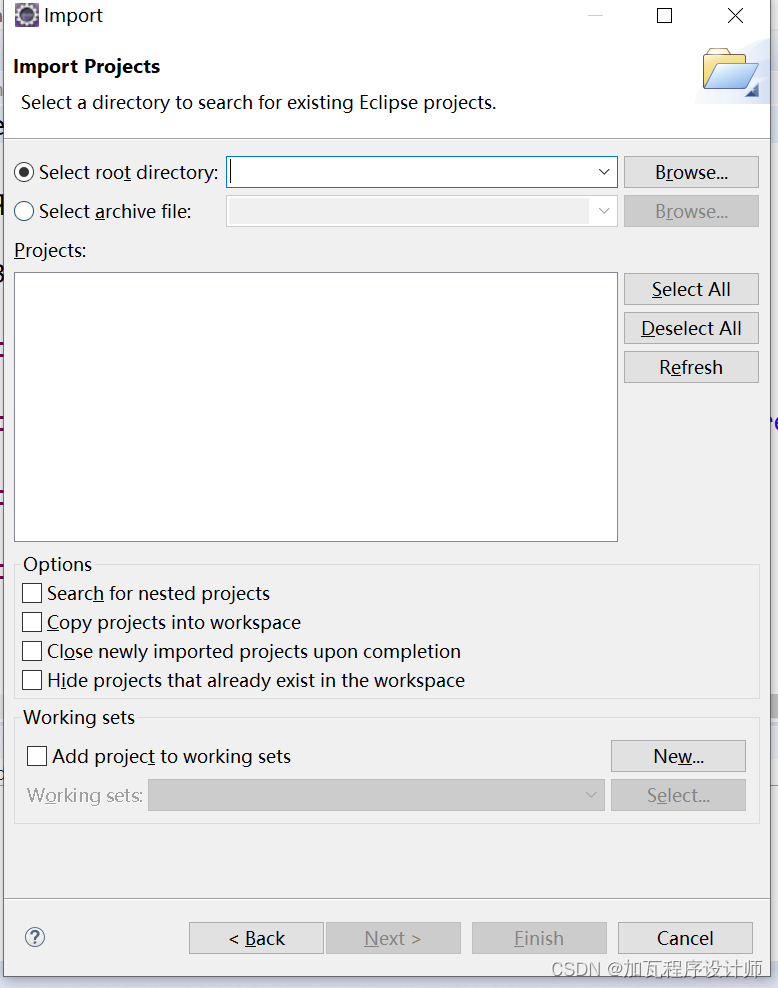Tick Close newly imported projects upon completion
The width and height of the screenshot is (778, 988).
pos(32,651)
